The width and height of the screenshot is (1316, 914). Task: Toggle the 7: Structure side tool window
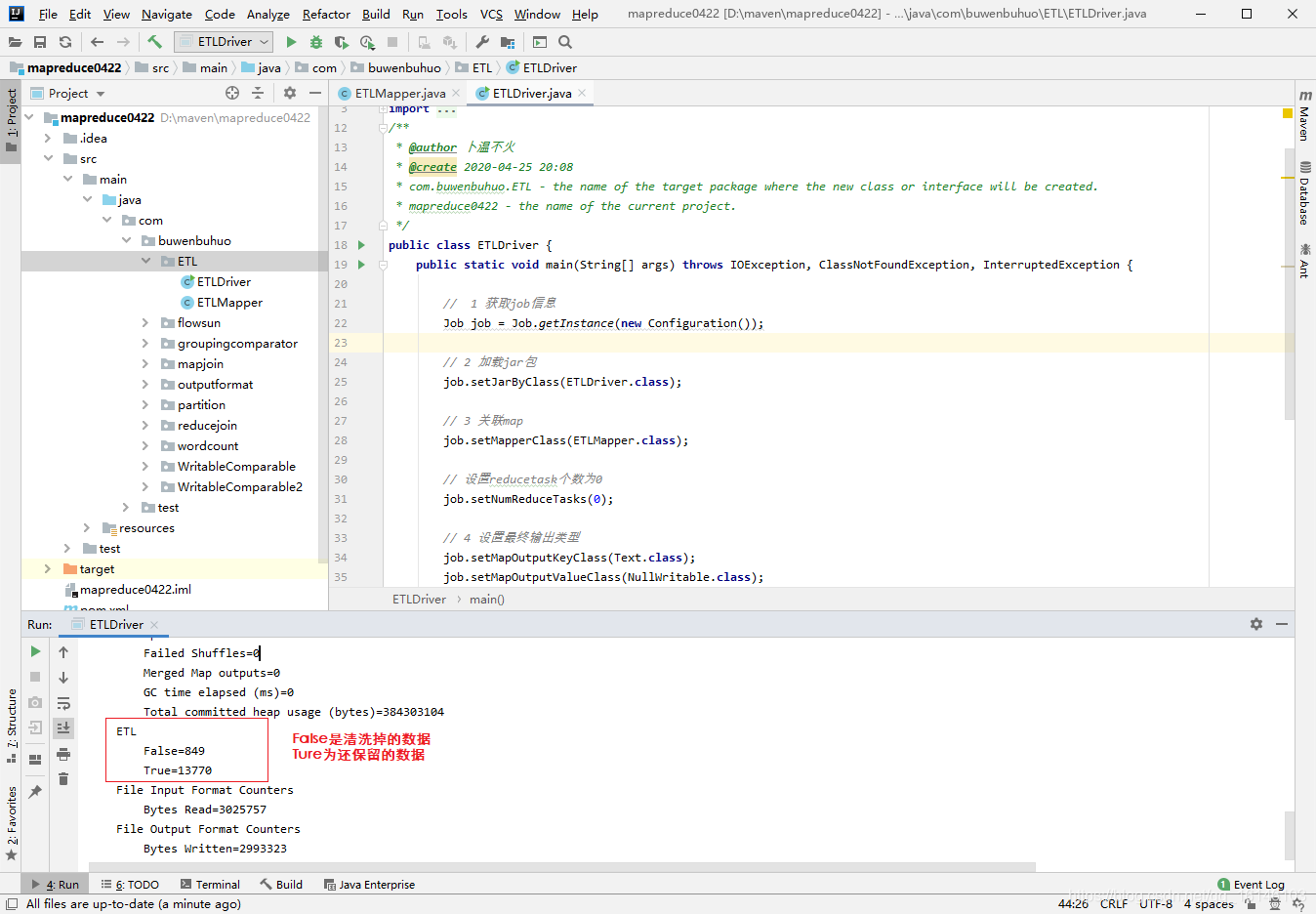pyautogui.click(x=11, y=726)
